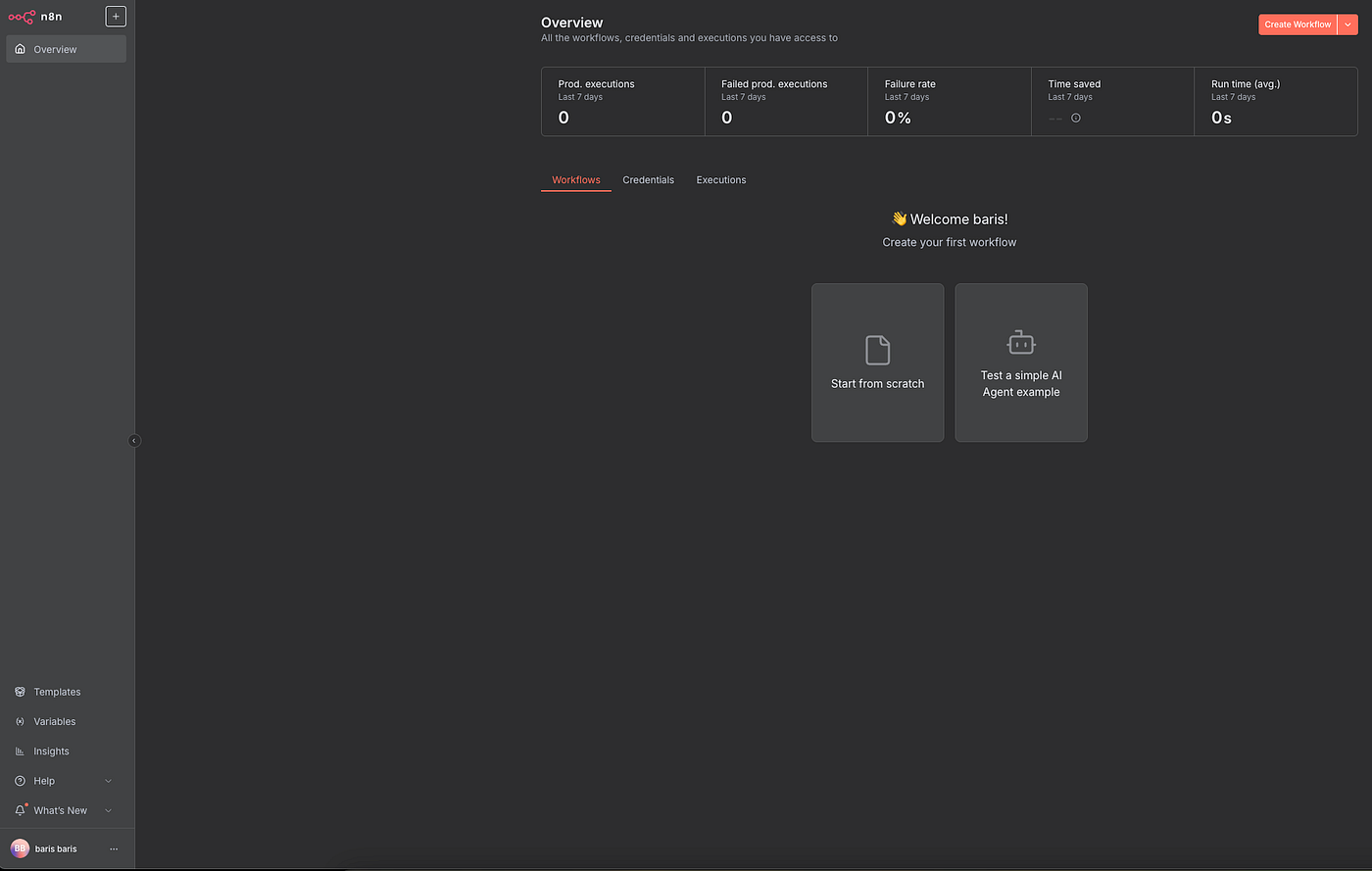This screenshot has height=871, width=1372.
Task: Expand the What's New chevron
Action: click(108, 810)
